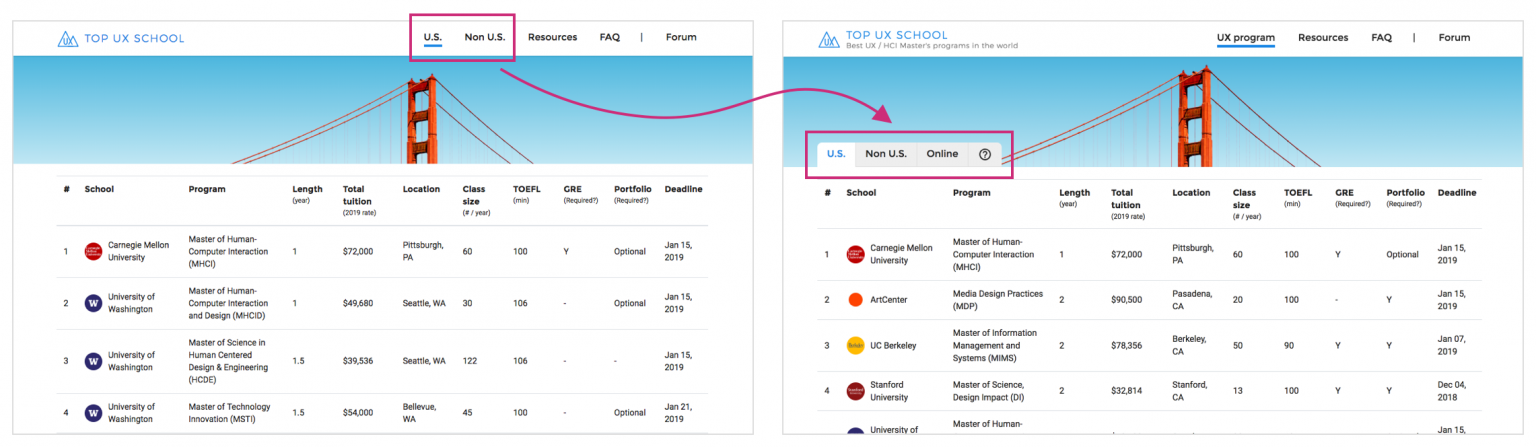Click TOP UX SCHOOL title text in right screenshot

point(896,35)
